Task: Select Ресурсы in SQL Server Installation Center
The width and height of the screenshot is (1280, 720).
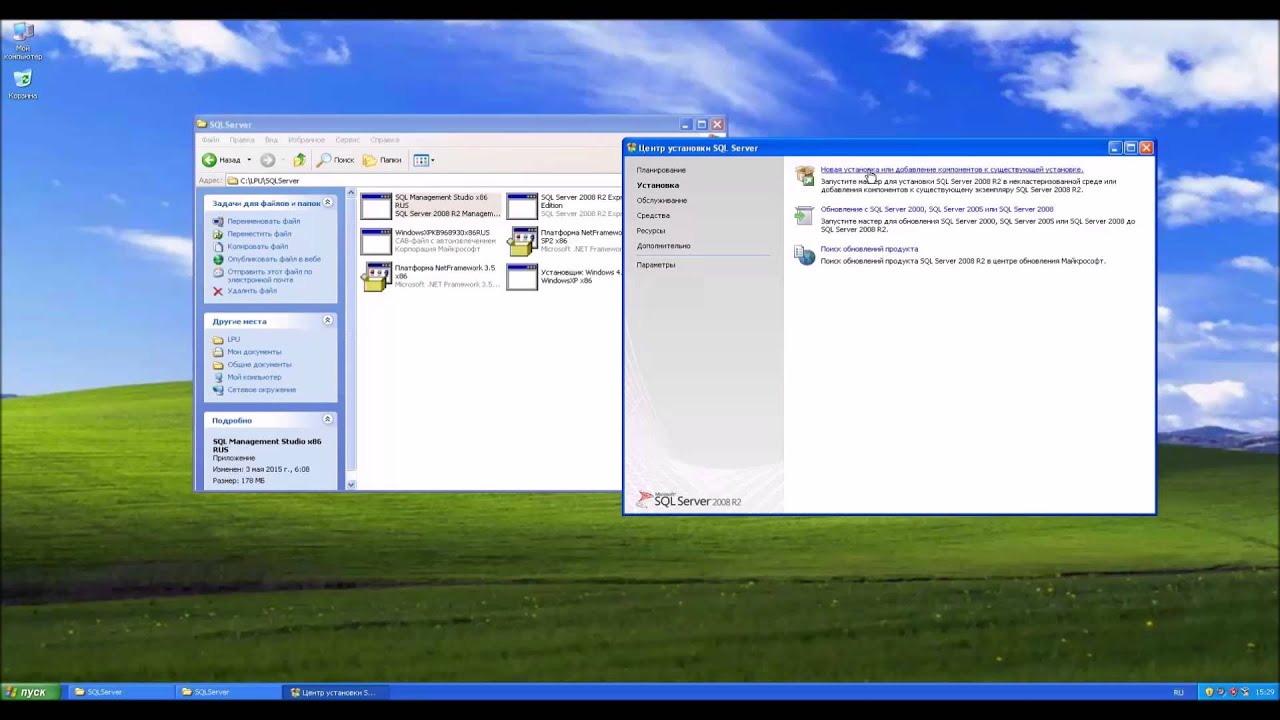Action: (651, 230)
